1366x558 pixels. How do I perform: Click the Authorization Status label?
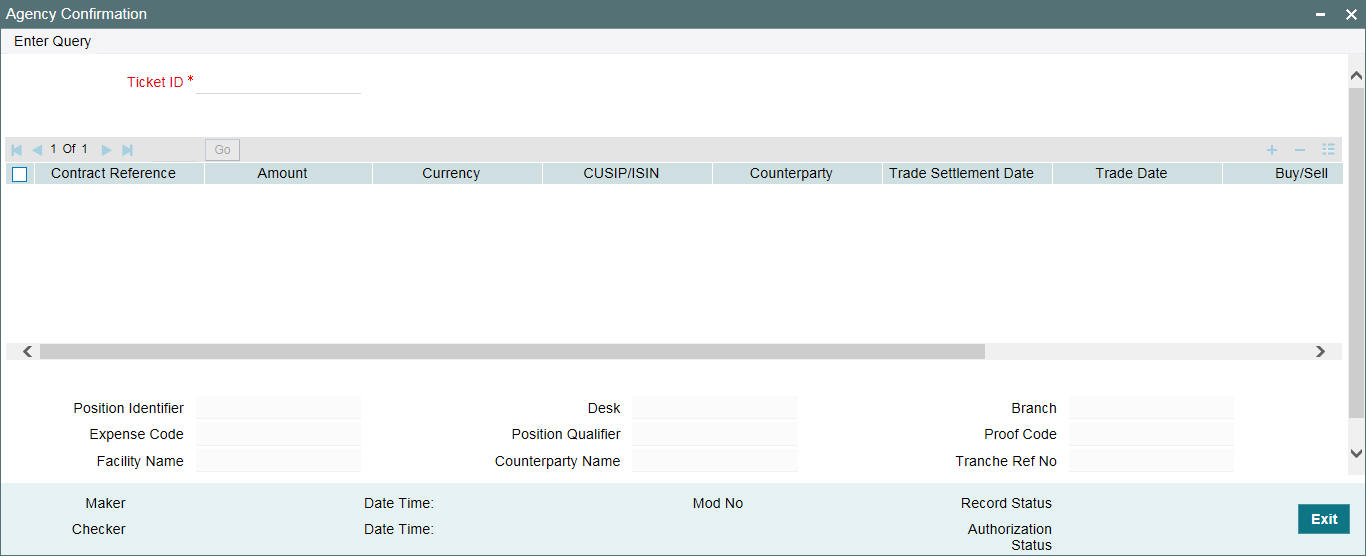click(x=1010, y=537)
